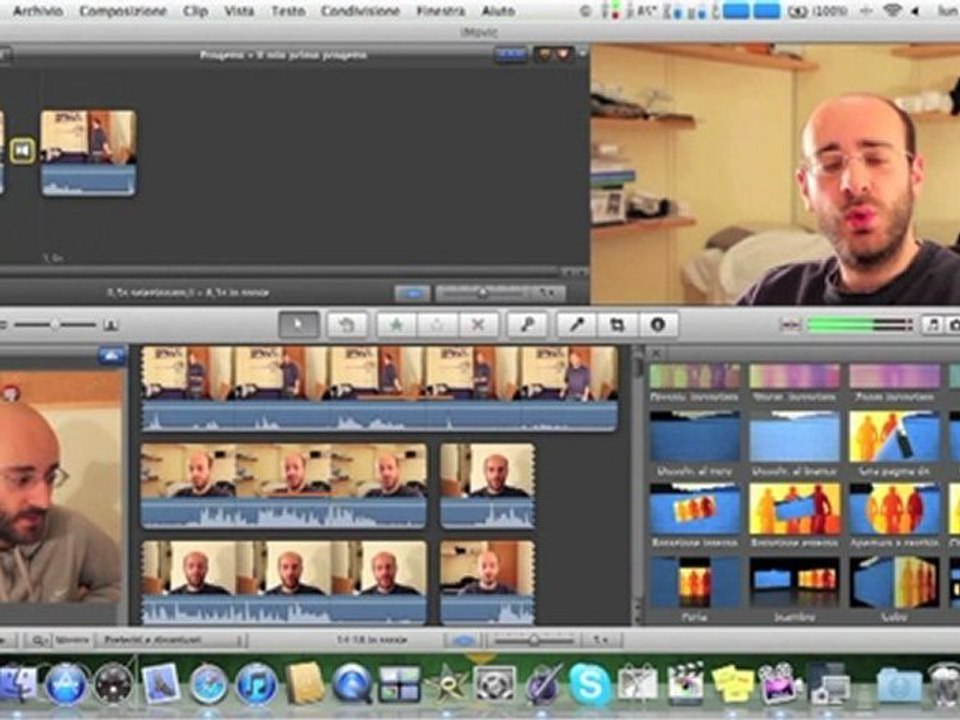Toggle audio skimming button left of meter
This screenshot has height=720, width=960.
click(x=790, y=324)
